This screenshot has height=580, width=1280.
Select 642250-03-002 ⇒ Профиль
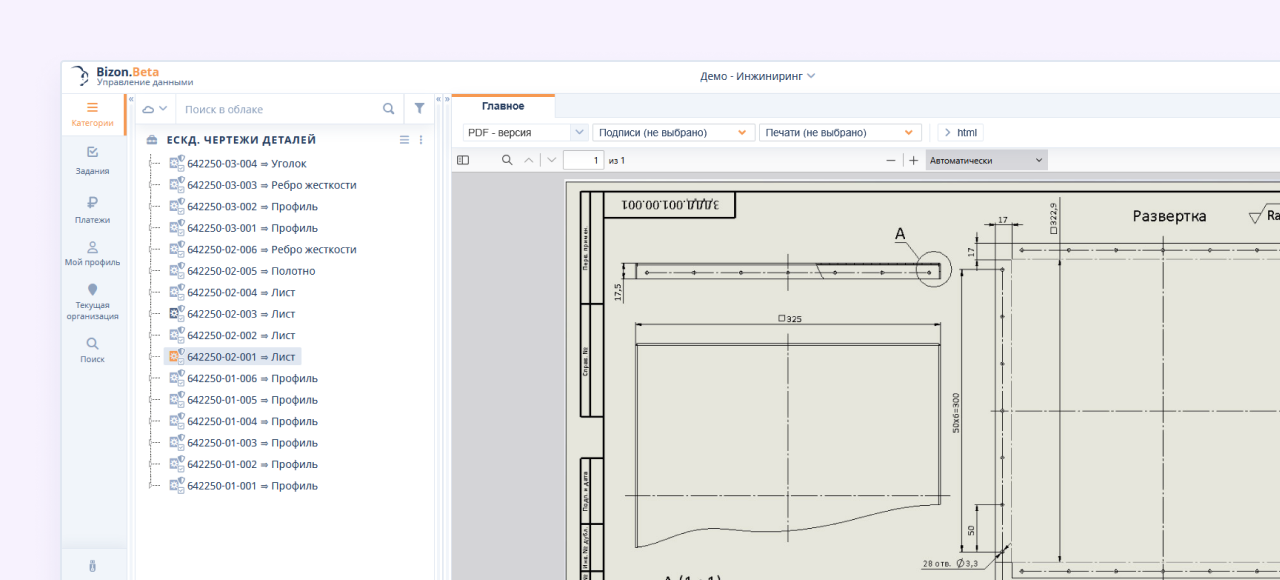(x=252, y=206)
